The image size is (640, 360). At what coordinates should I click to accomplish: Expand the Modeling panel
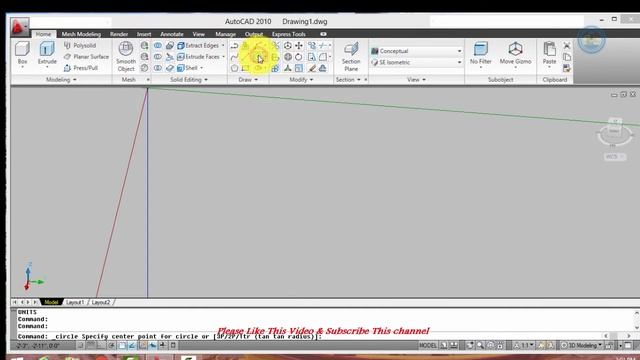[61, 80]
